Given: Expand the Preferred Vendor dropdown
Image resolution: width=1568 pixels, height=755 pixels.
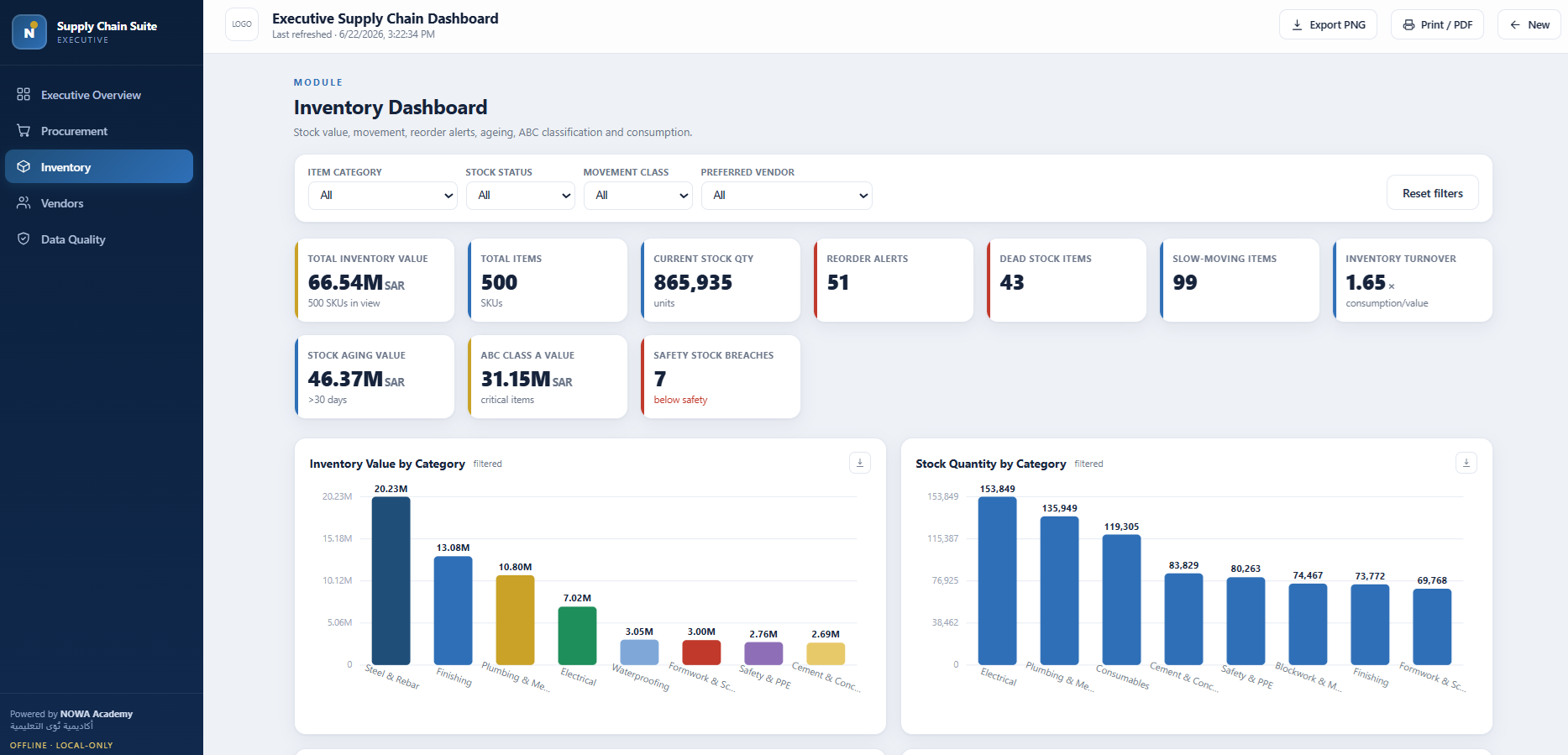Looking at the screenshot, I should (787, 196).
